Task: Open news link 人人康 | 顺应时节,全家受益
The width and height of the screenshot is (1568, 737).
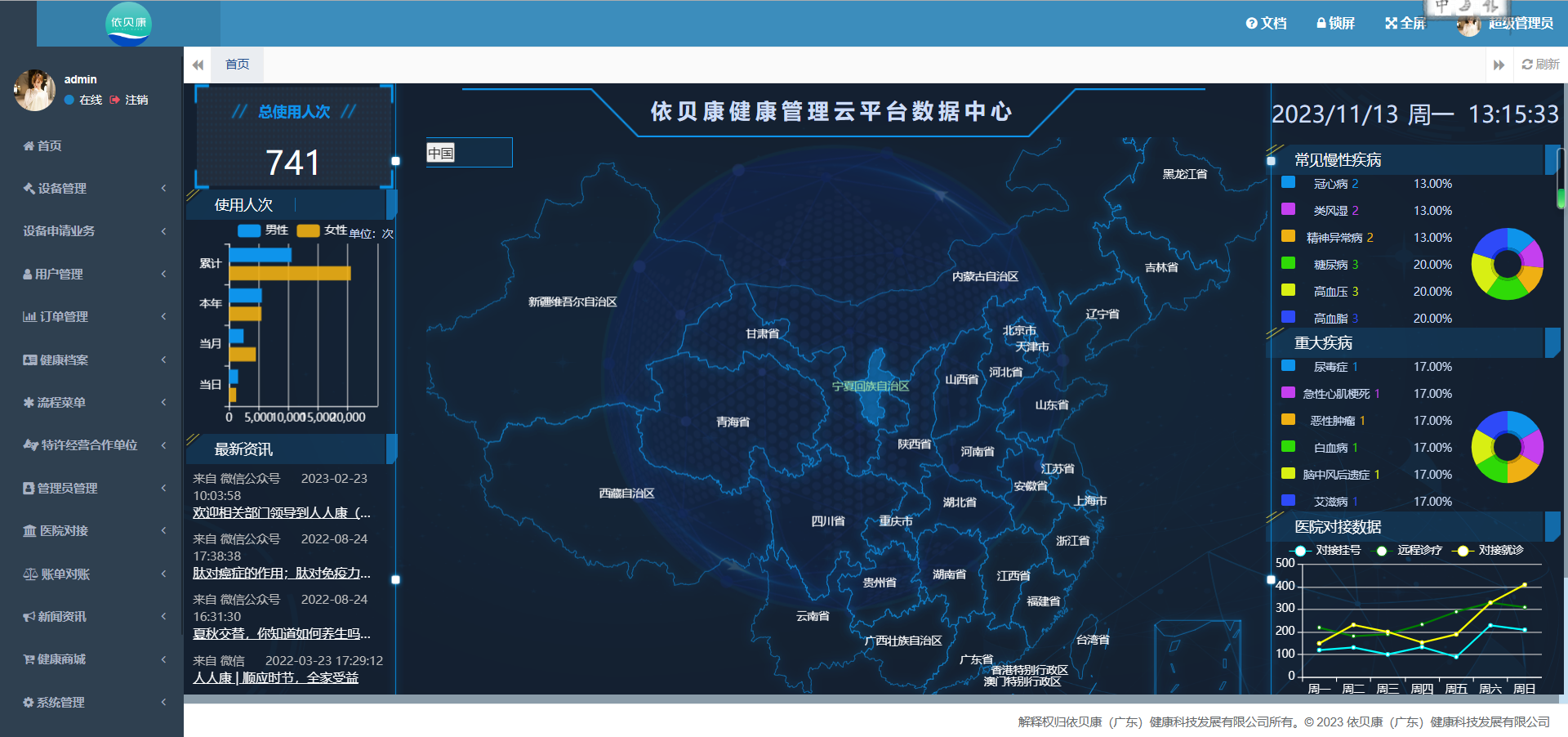Action: point(276,678)
